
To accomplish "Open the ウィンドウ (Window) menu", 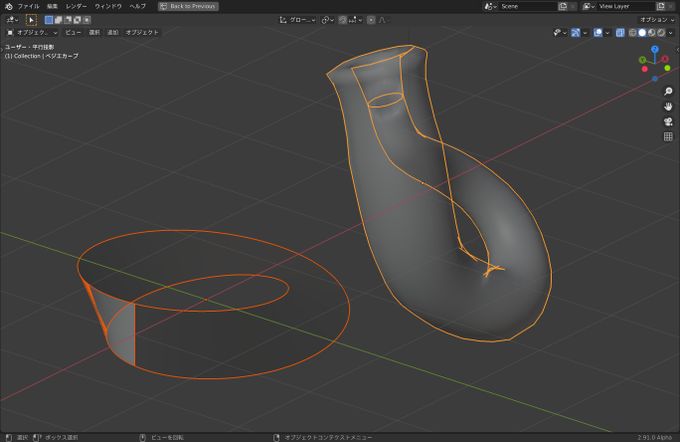I will click(x=108, y=7).
